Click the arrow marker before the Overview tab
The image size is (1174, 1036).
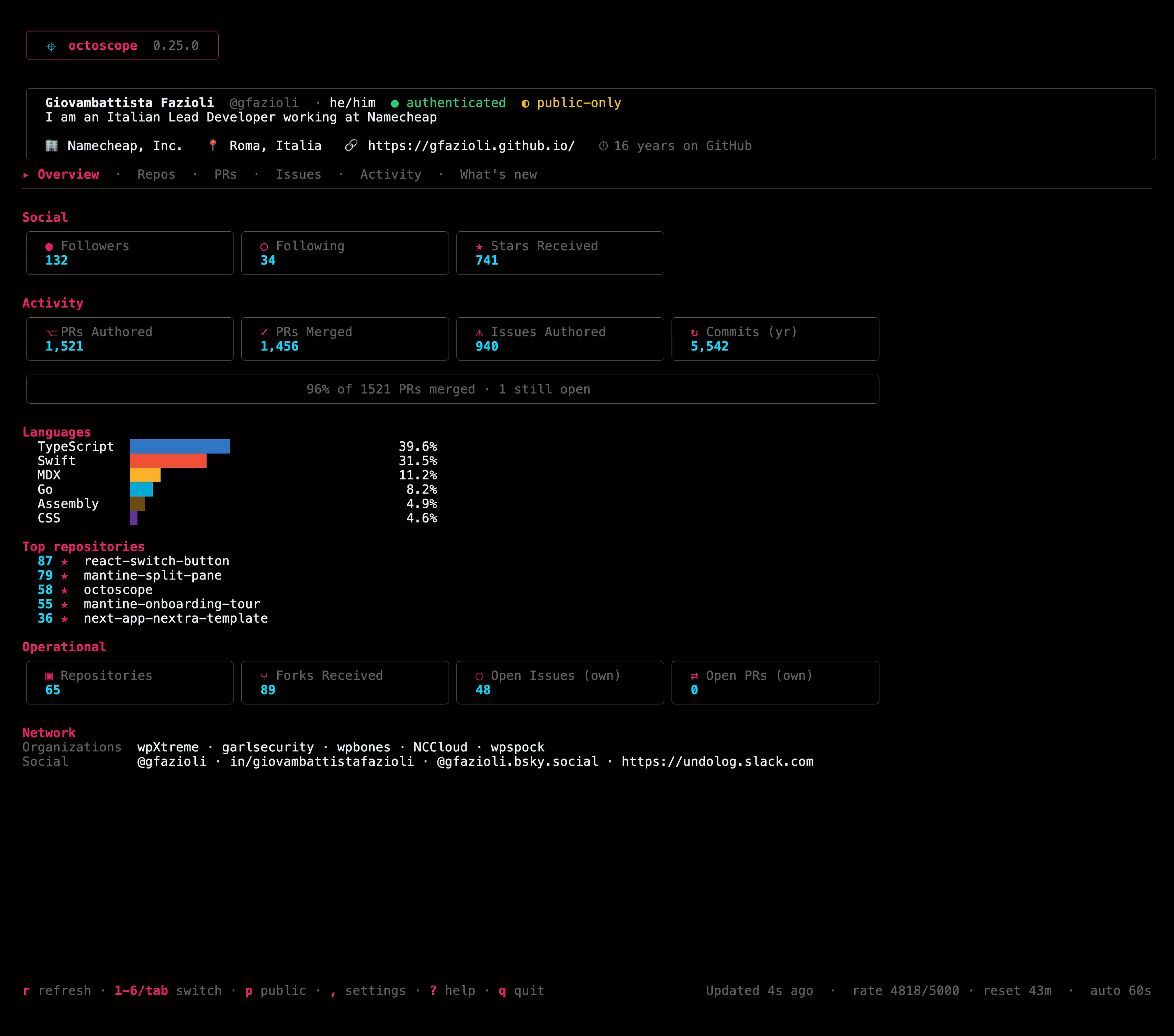tap(26, 175)
